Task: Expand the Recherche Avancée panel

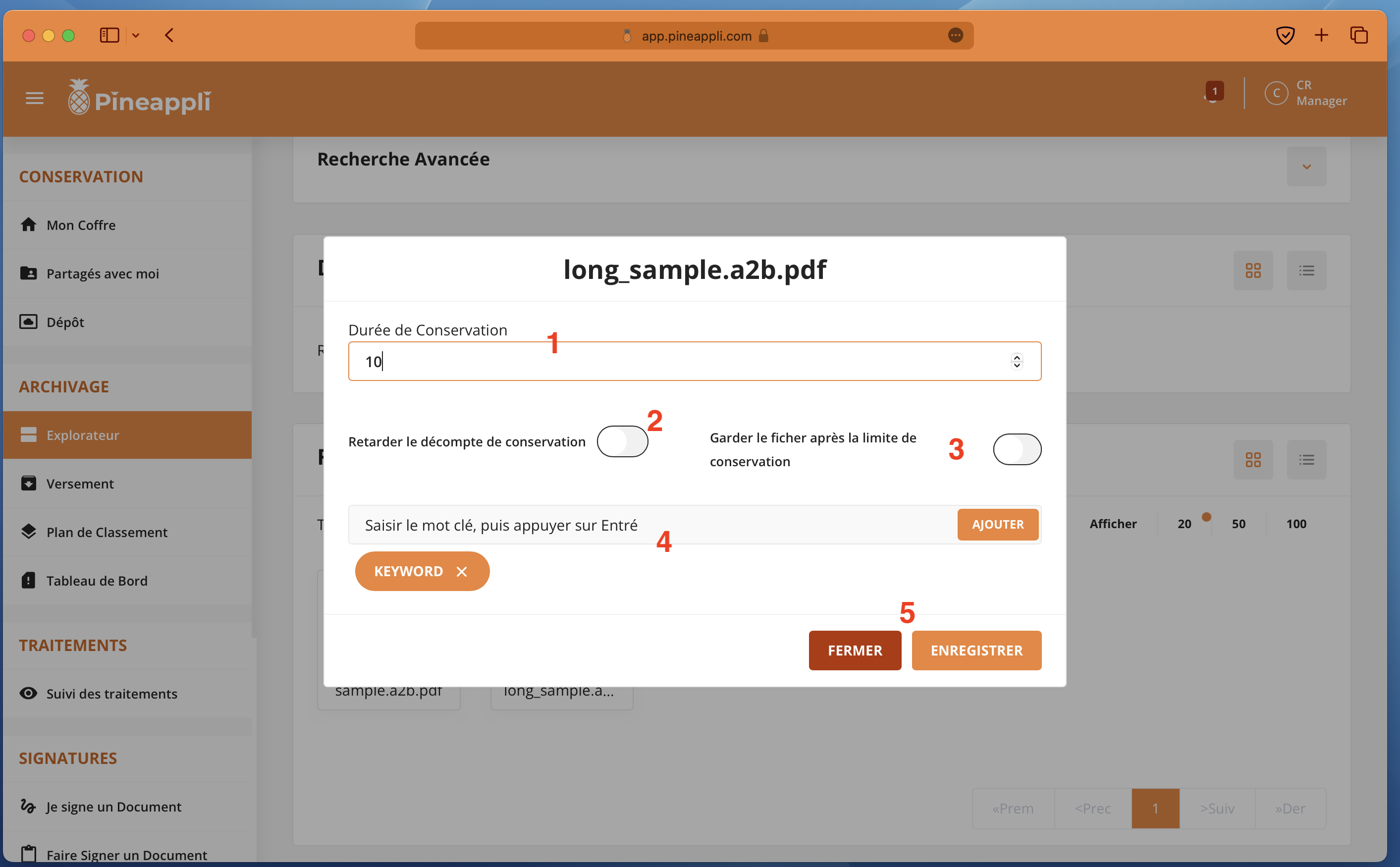Action: 1306,167
